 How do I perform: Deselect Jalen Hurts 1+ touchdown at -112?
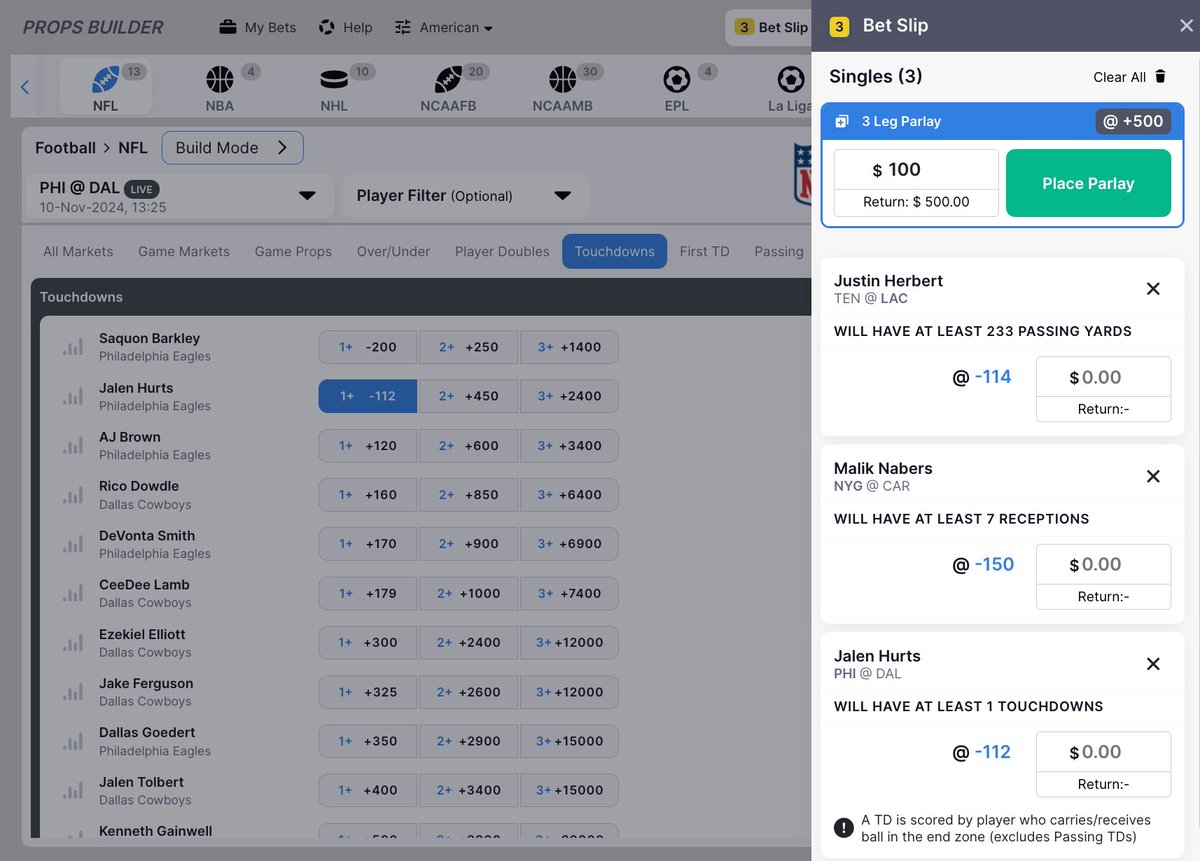(368, 396)
